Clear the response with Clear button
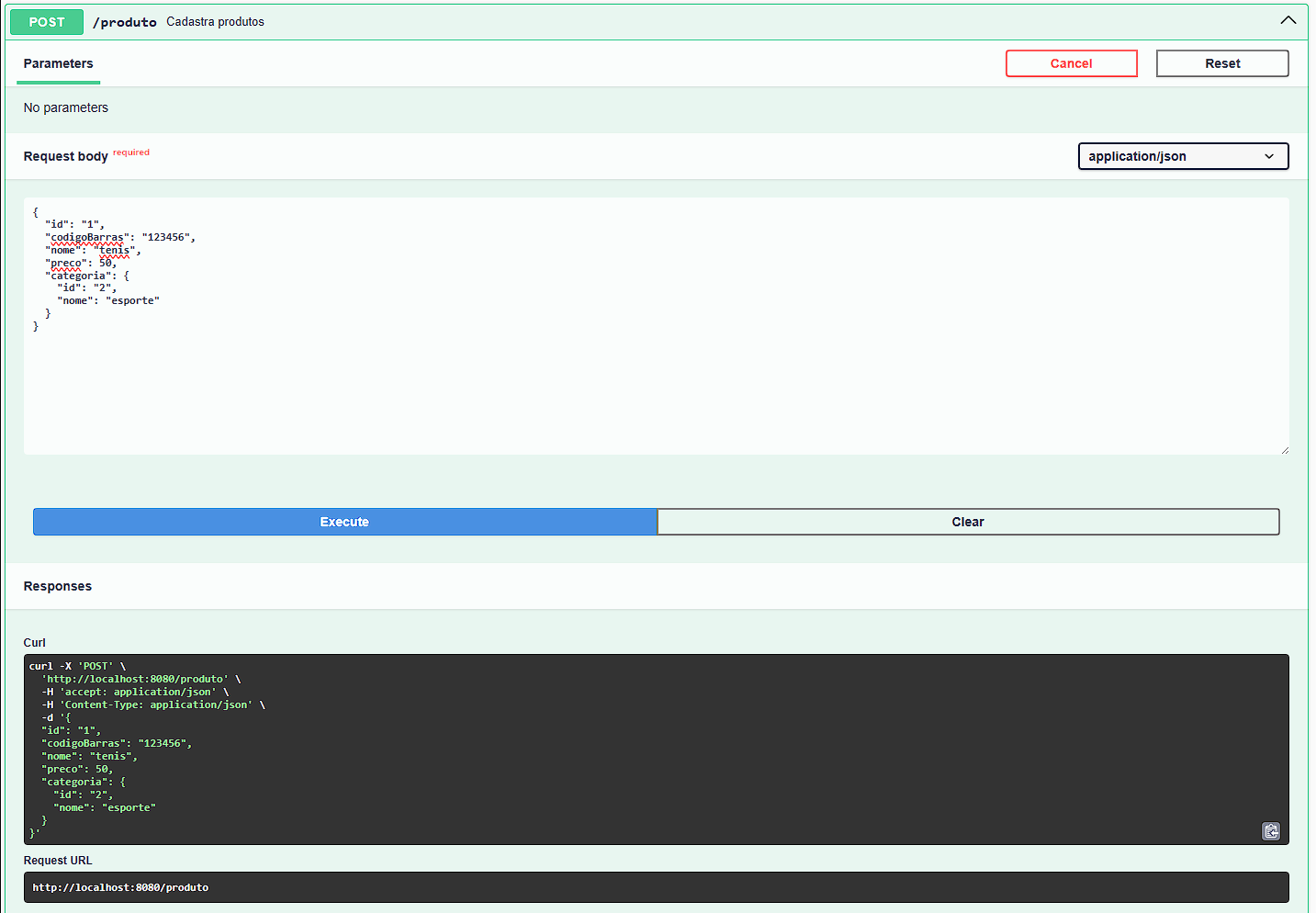The height and width of the screenshot is (913, 1316). coord(968,522)
